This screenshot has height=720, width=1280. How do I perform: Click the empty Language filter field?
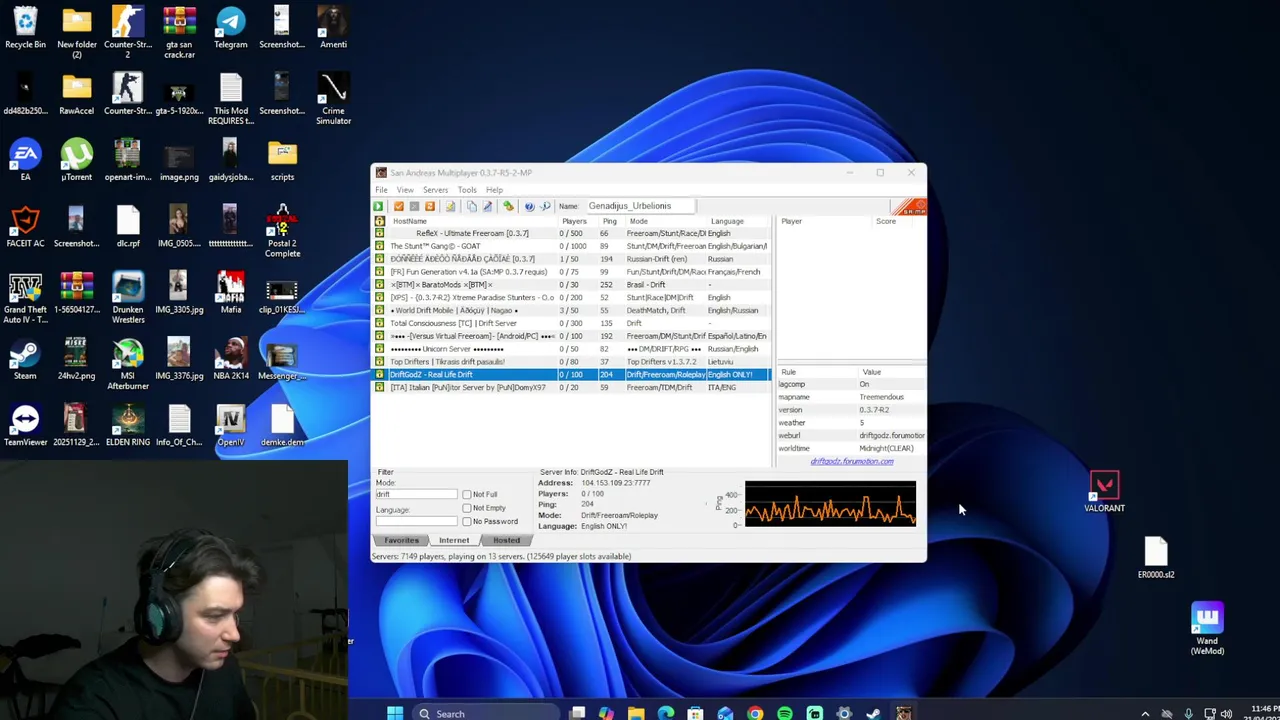tap(416, 521)
